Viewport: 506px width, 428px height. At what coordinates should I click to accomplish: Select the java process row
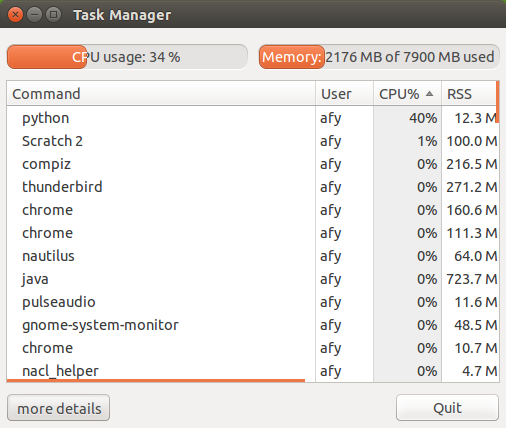252,279
